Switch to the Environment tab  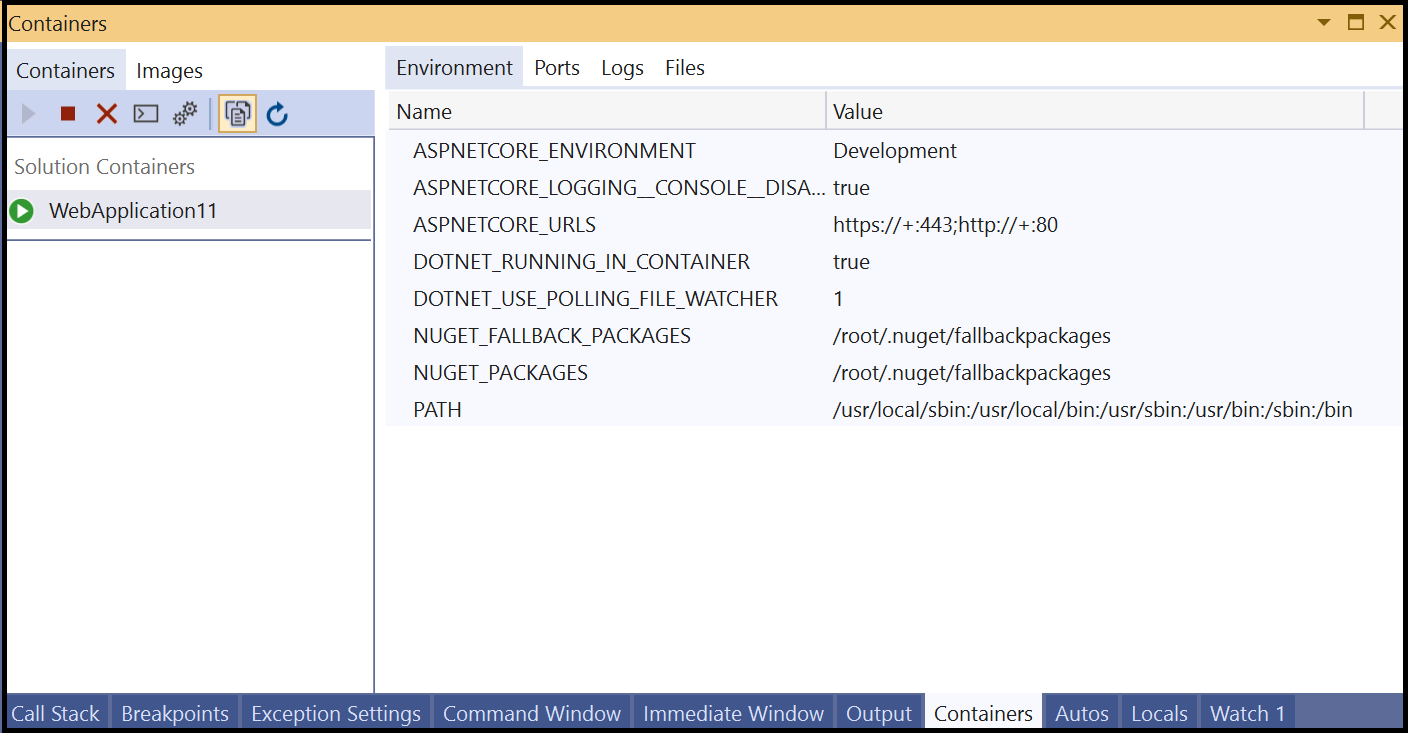coord(454,67)
